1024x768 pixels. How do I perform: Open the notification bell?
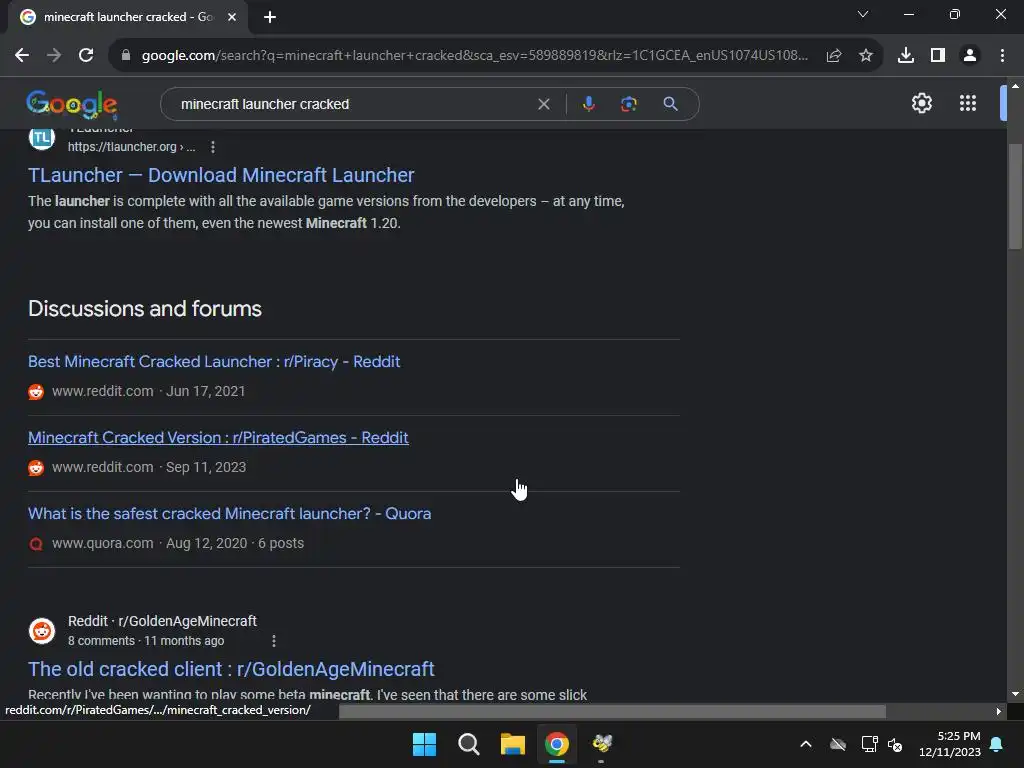click(997, 744)
